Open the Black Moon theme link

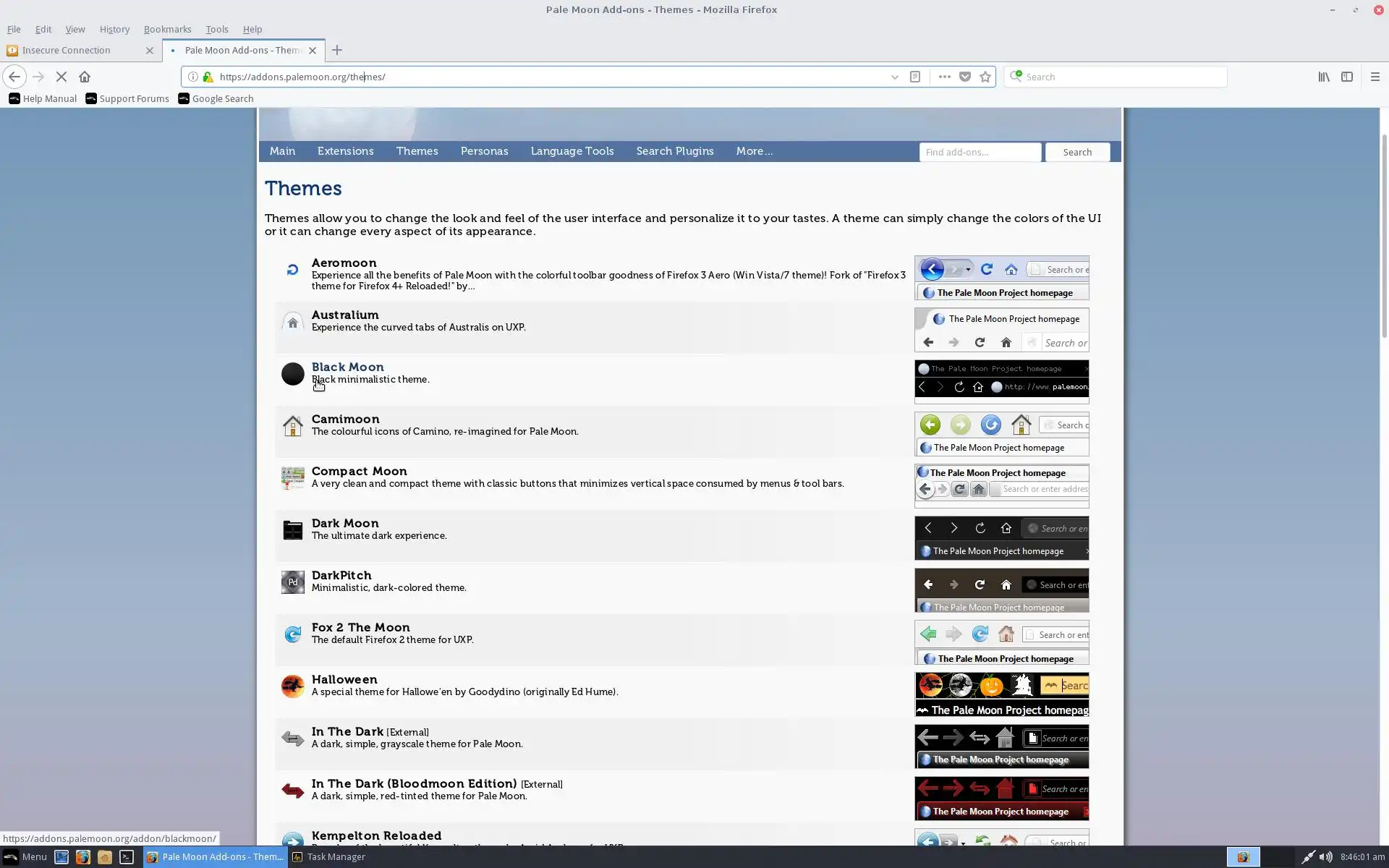point(347,367)
